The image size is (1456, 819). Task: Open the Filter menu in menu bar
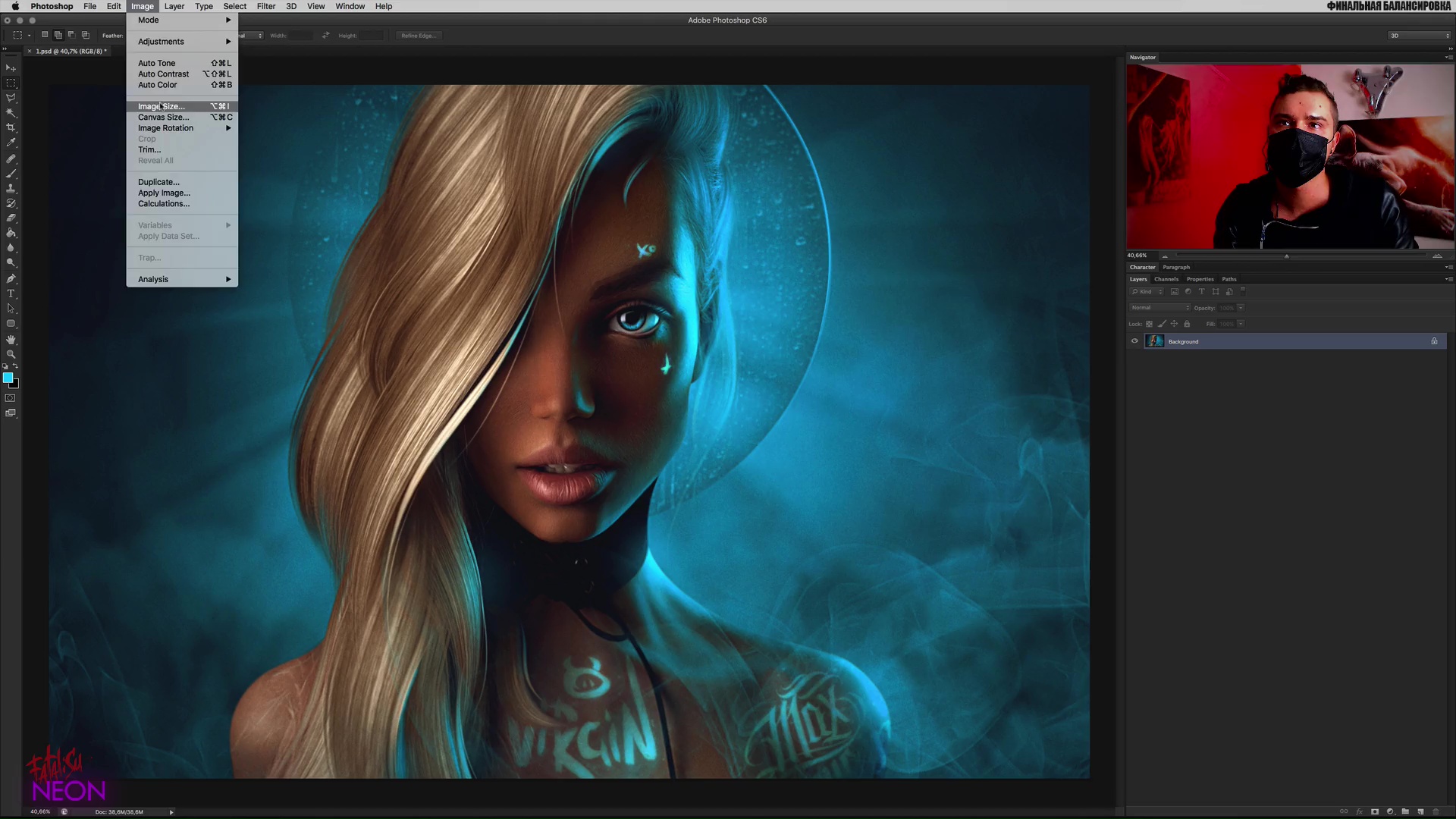pos(266,6)
